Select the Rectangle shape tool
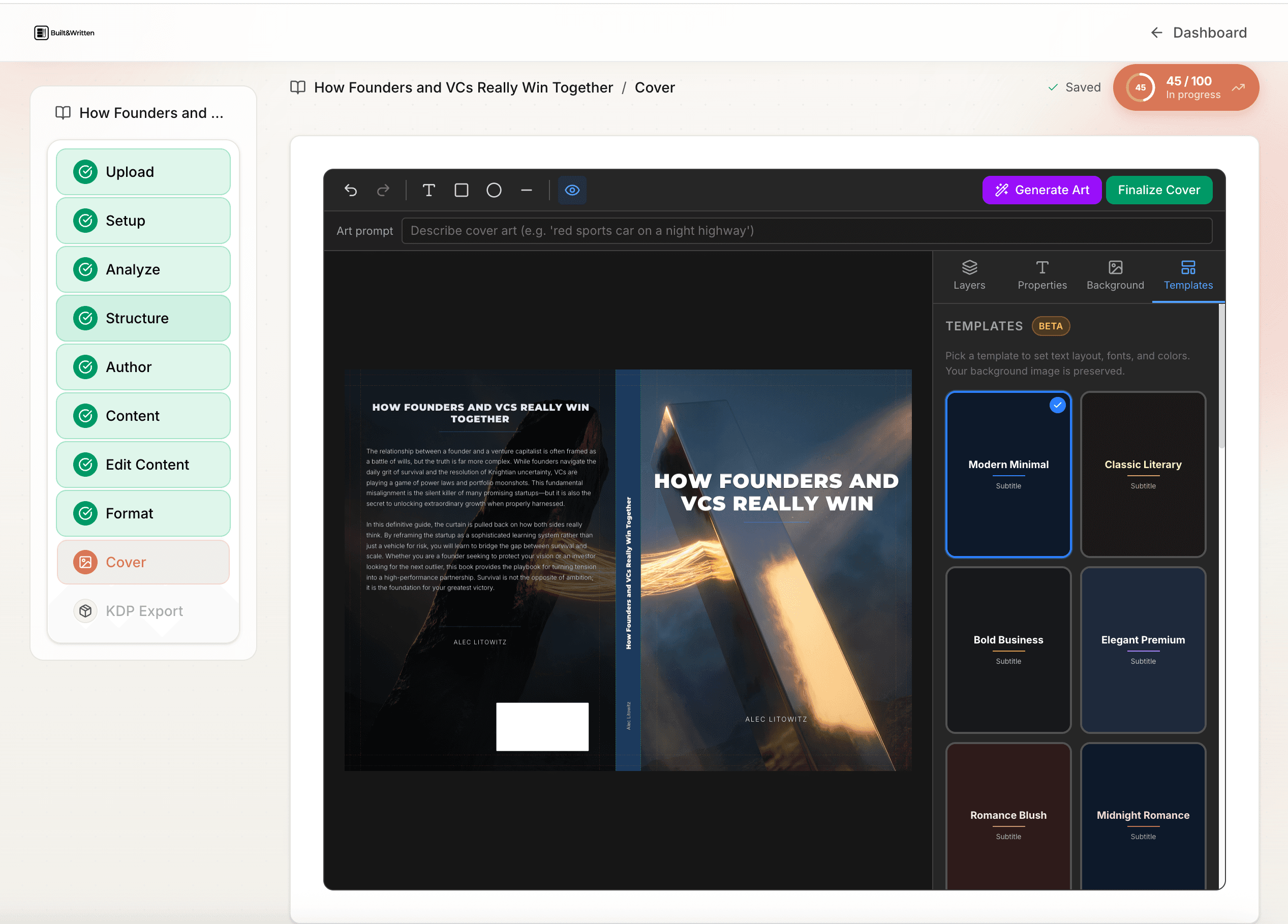This screenshot has width=1288, height=924. point(461,190)
